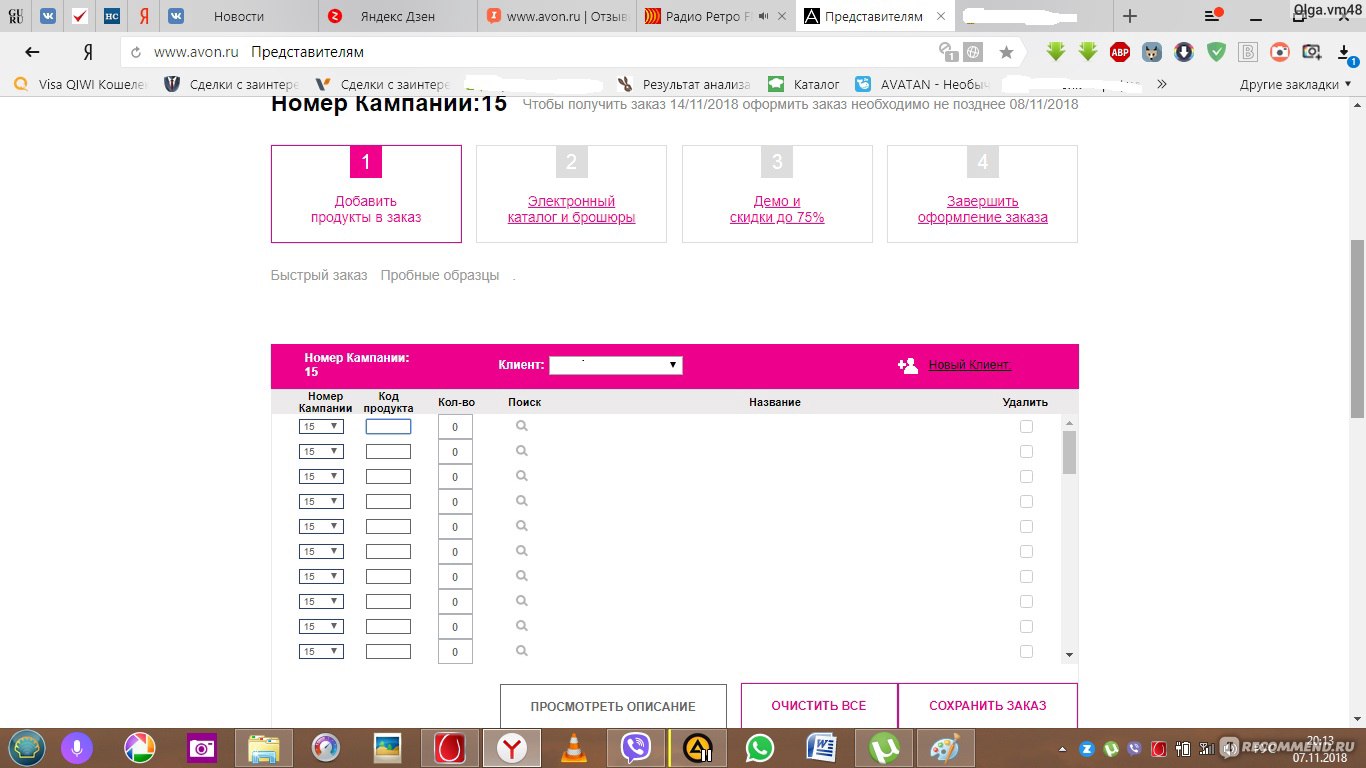Switch to the Новости browser tab
Screen dimensions: 1366x768
click(239, 16)
